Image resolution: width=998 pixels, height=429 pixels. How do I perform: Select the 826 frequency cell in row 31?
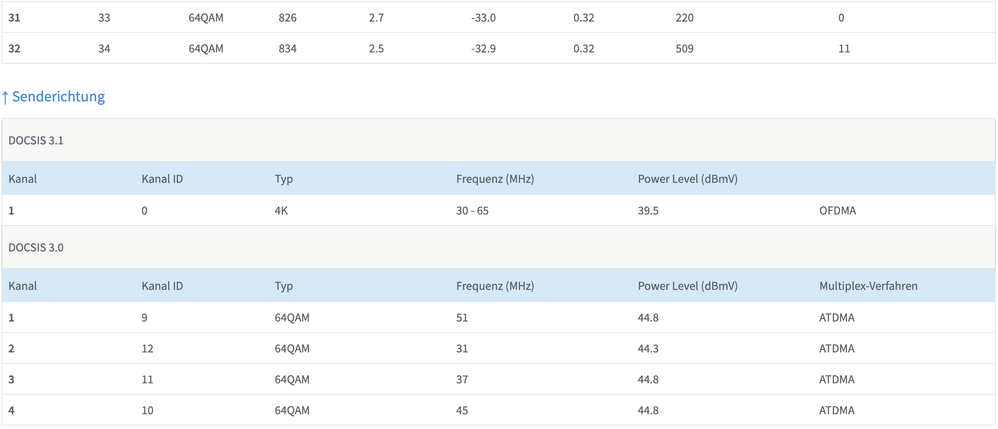(288, 17)
